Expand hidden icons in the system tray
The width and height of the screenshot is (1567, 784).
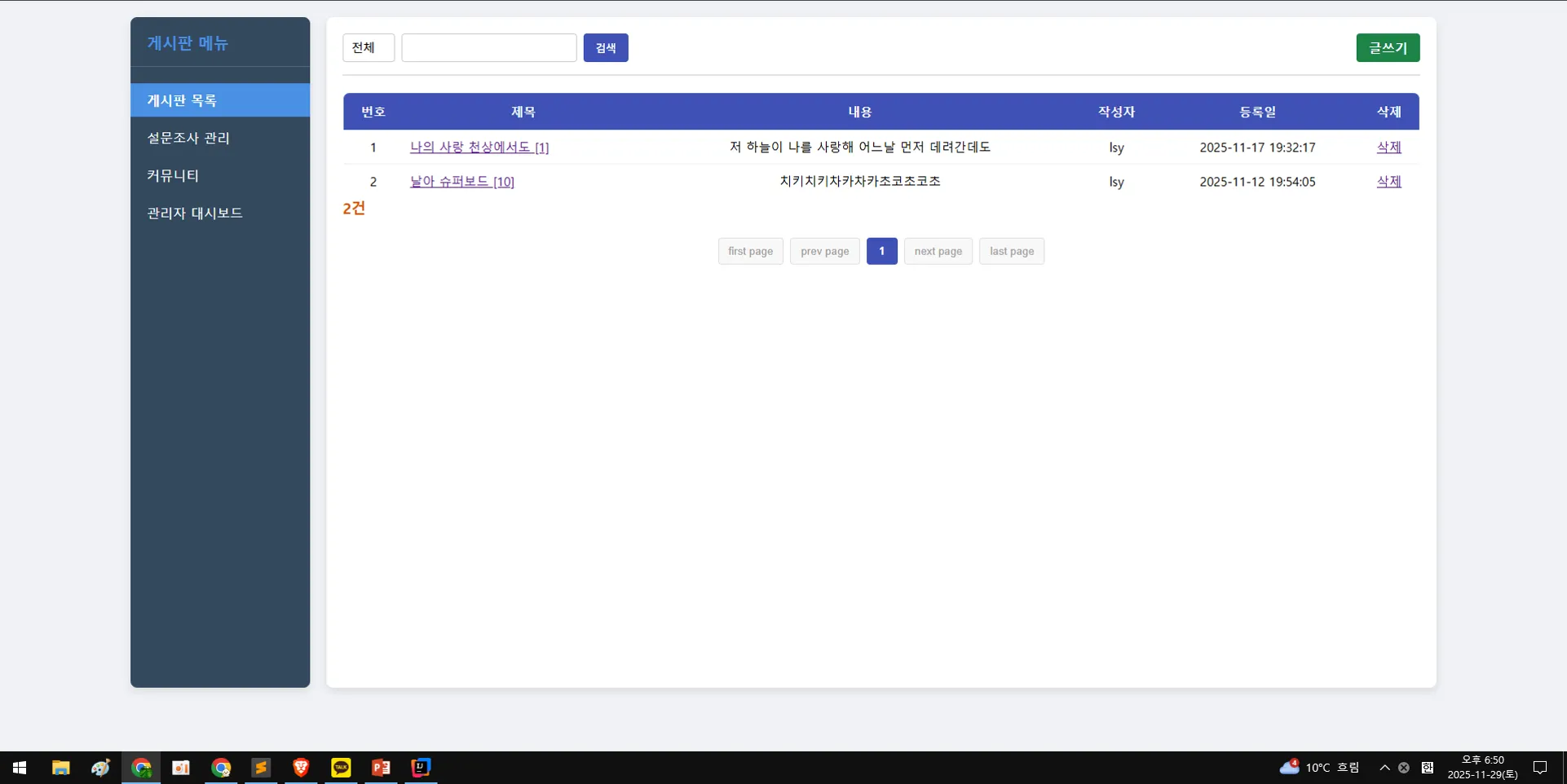(x=1384, y=767)
